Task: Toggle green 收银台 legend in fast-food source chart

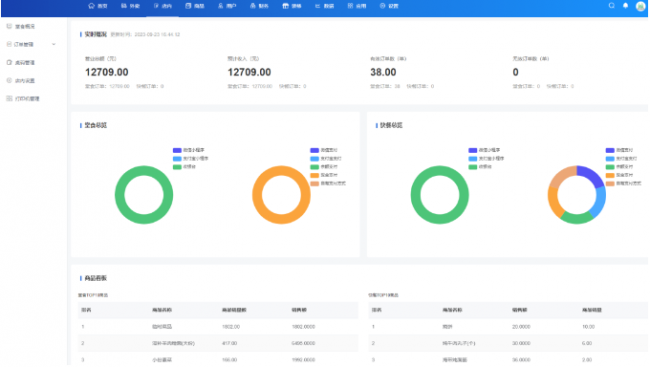Action: tap(480, 167)
